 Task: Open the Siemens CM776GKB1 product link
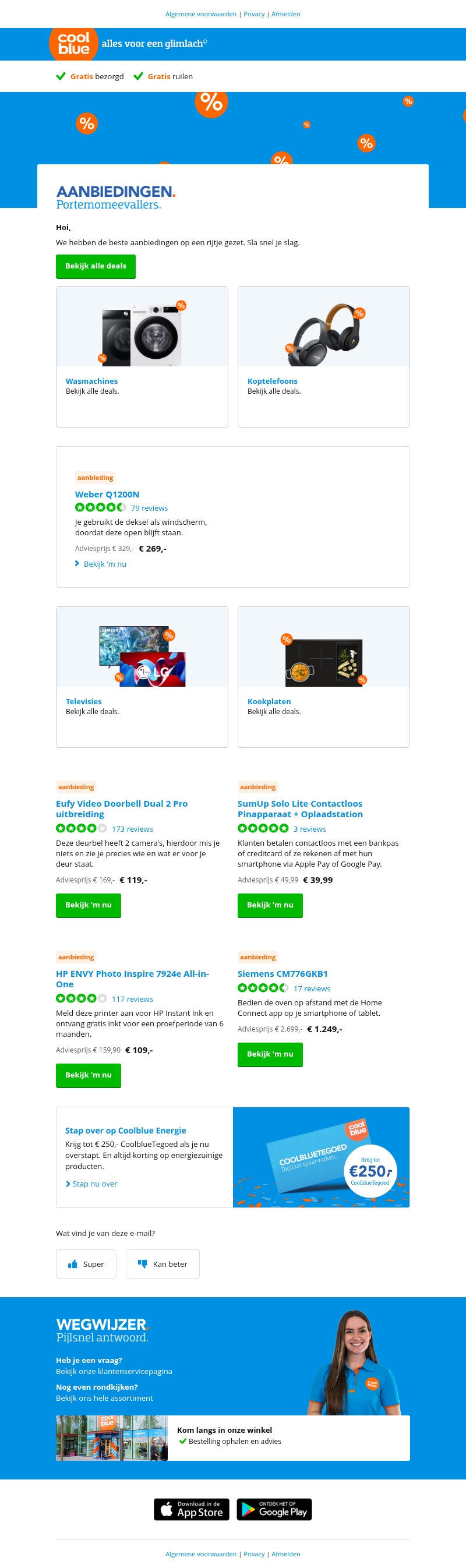[x=283, y=974]
